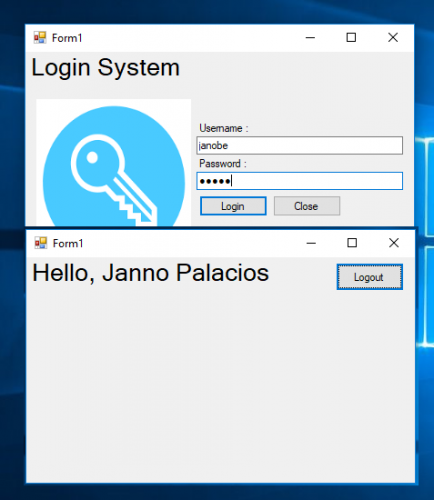Minimize the Hello Janno Palacios window

point(311,243)
